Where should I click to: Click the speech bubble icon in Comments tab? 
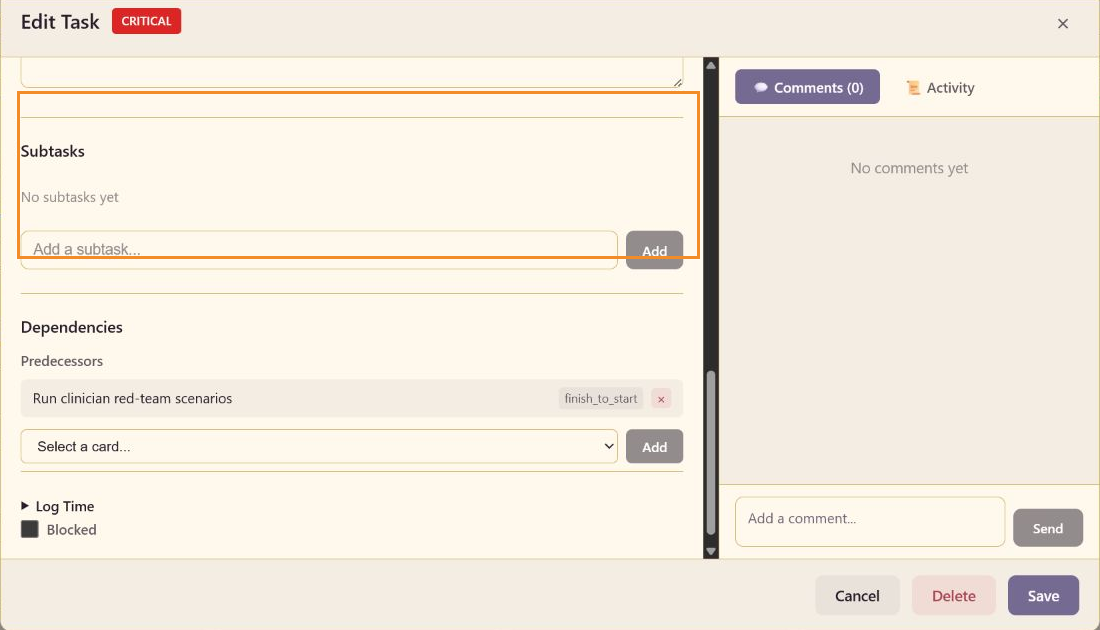(x=760, y=88)
